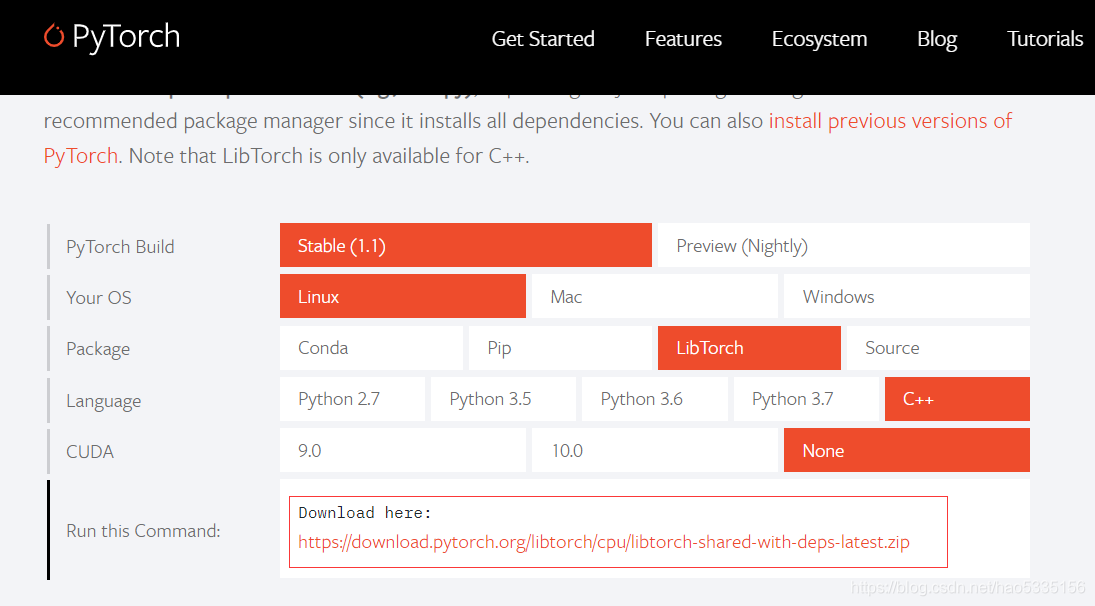Open the Get Started menu
This screenshot has width=1095, height=606.
pos(543,39)
